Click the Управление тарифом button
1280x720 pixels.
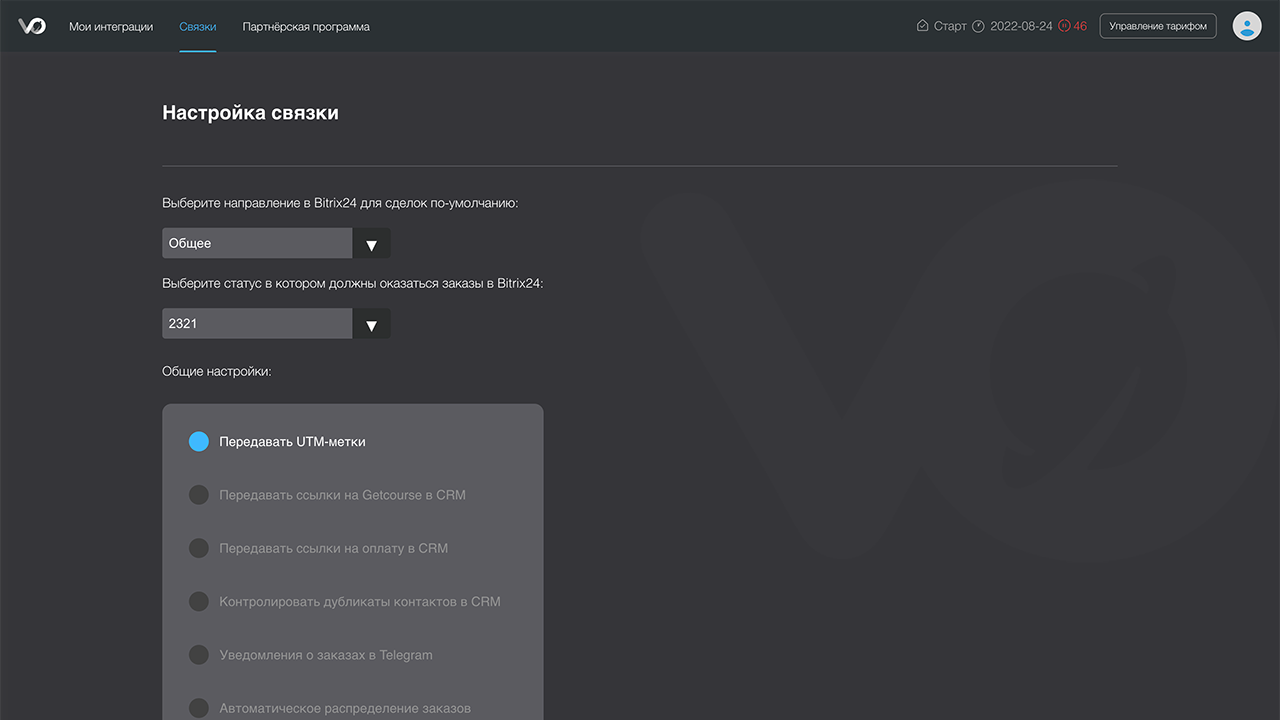pos(1158,26)
